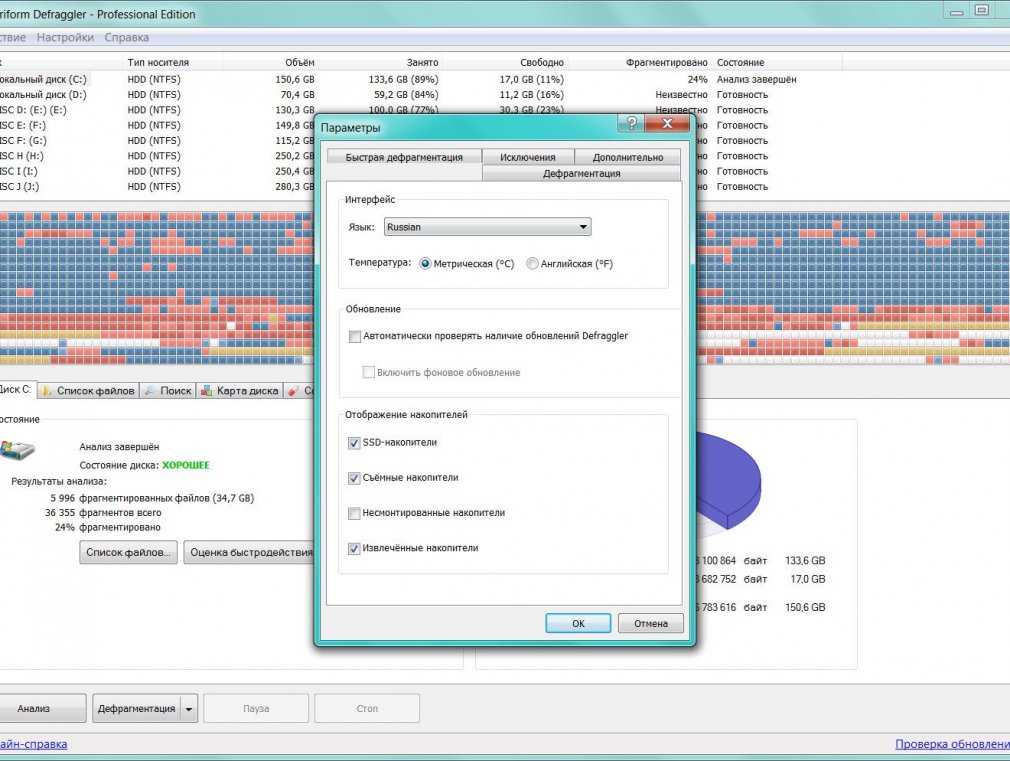
Task: Click the 133,6 GB (89%) used space cell
Action: click(x=403, y=79)
